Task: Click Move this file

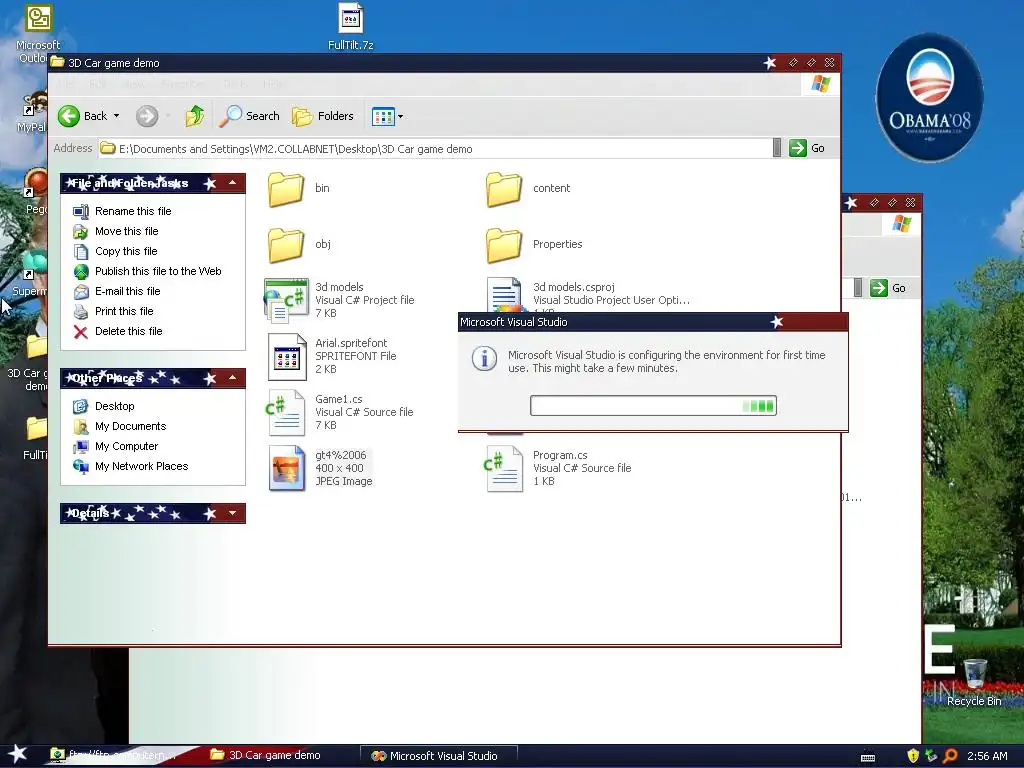Action: pyautogui.click(x=126, y=231)
